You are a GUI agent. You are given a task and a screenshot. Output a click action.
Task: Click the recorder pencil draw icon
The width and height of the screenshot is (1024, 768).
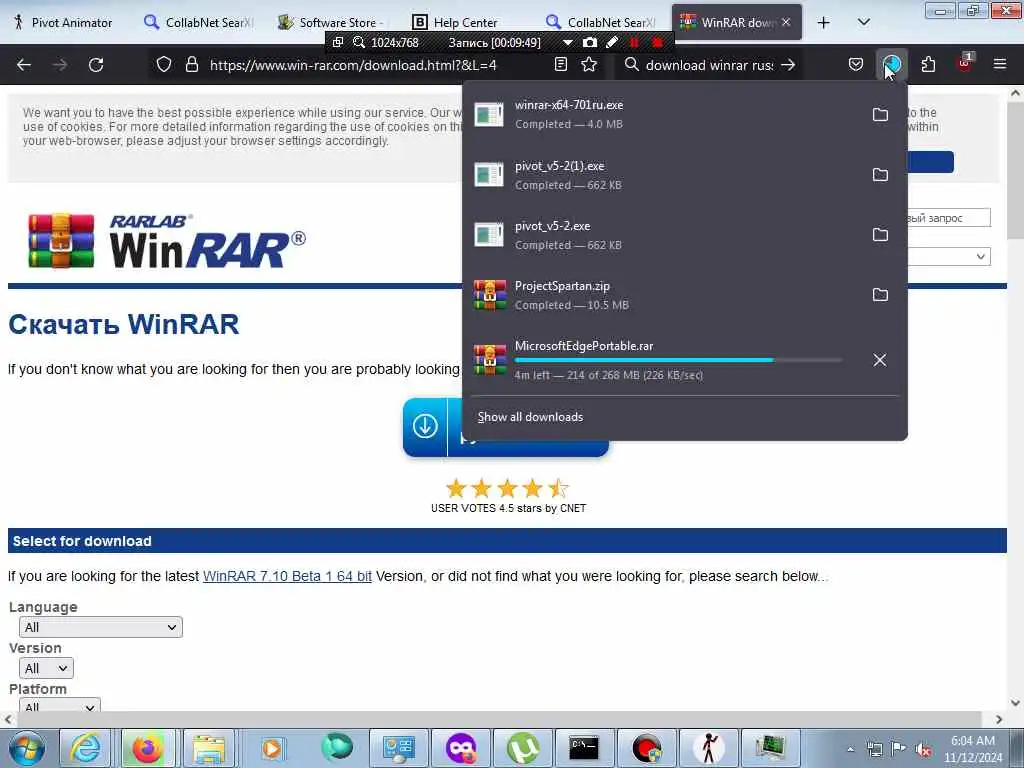(x=612, y=42)
